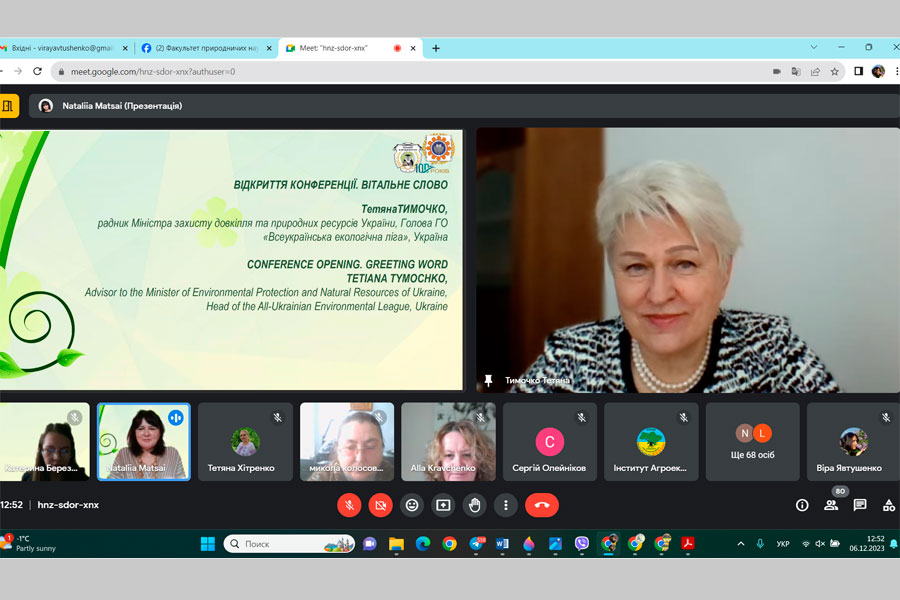The image size is (900, 600).
Task: Click the share page icon in address bar
Action: [815, 72]
